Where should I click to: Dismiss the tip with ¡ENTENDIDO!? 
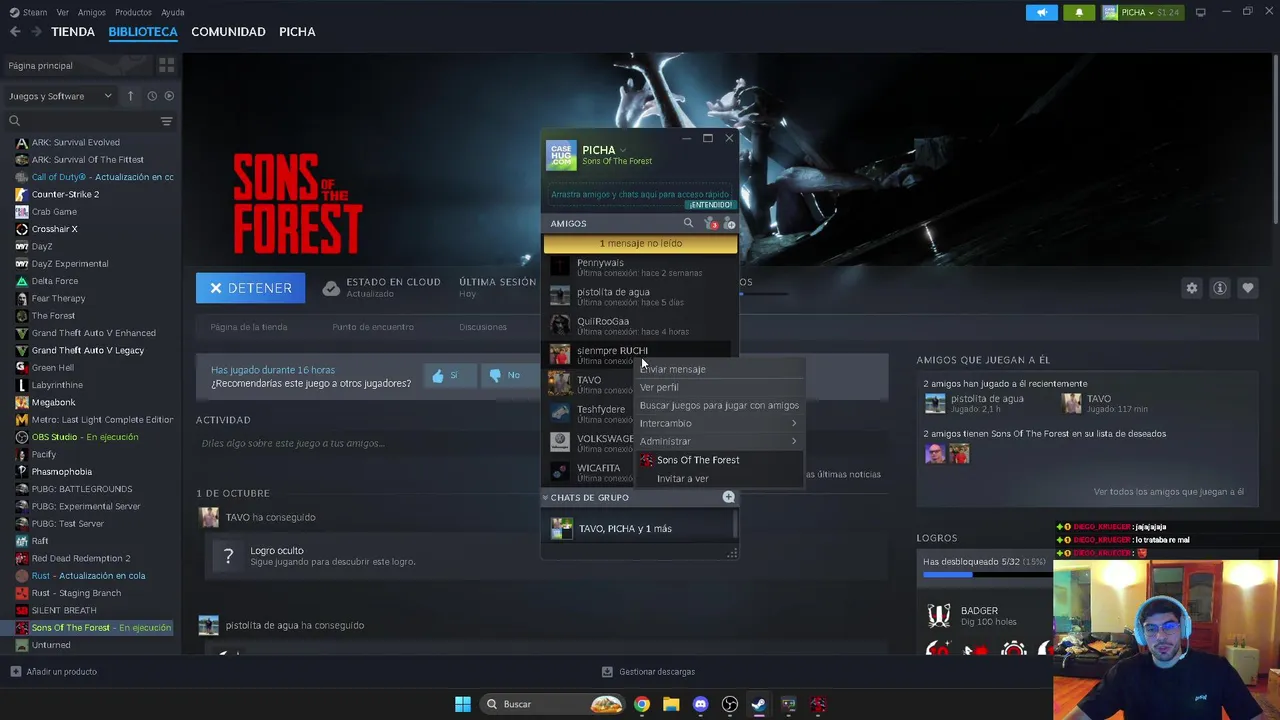pyautogui.click(x=711, y=204)
